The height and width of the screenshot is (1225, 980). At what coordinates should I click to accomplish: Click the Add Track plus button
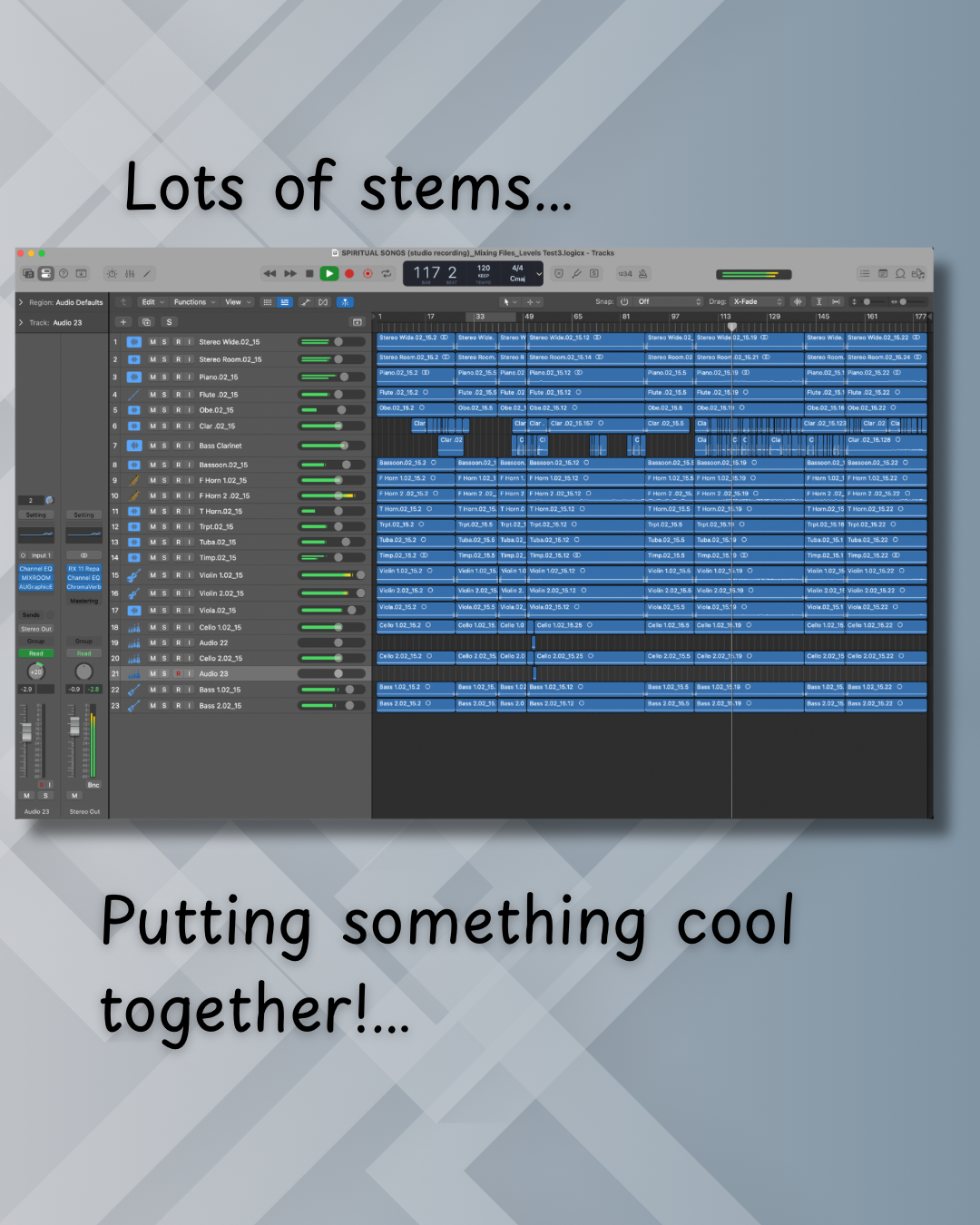tap(123, 322)
